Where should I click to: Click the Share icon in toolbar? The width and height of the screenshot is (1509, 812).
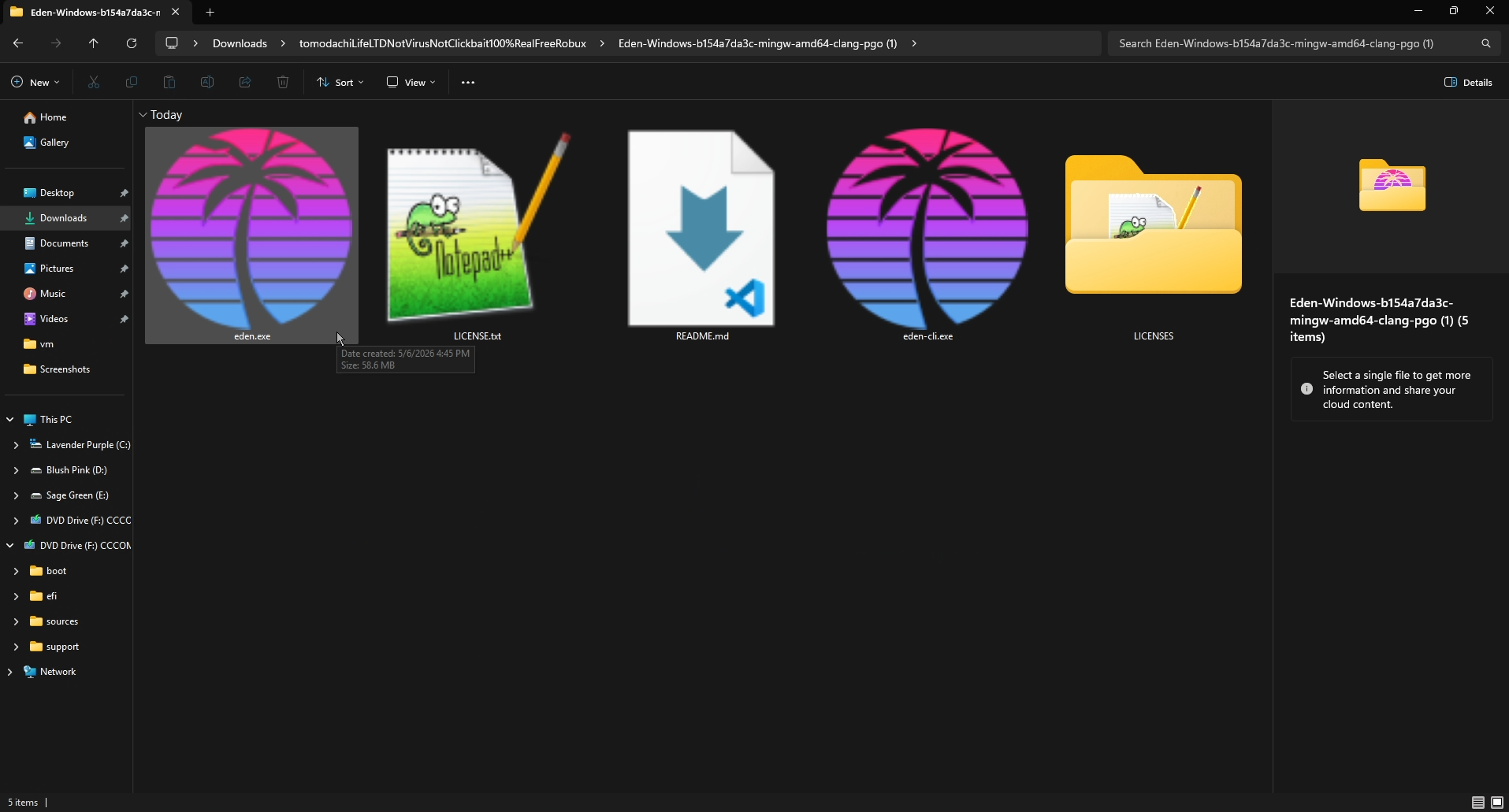click(x=245, y=82)
